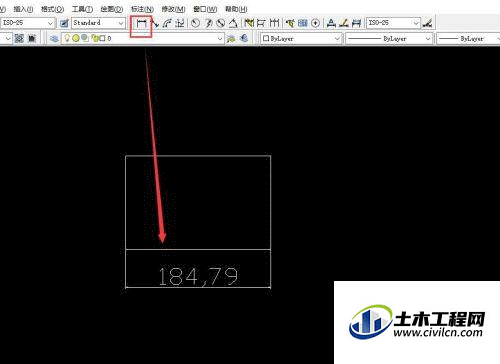The image size is (500, 364).
Task: Open the 绘图(D) menu
Action: 112,9
